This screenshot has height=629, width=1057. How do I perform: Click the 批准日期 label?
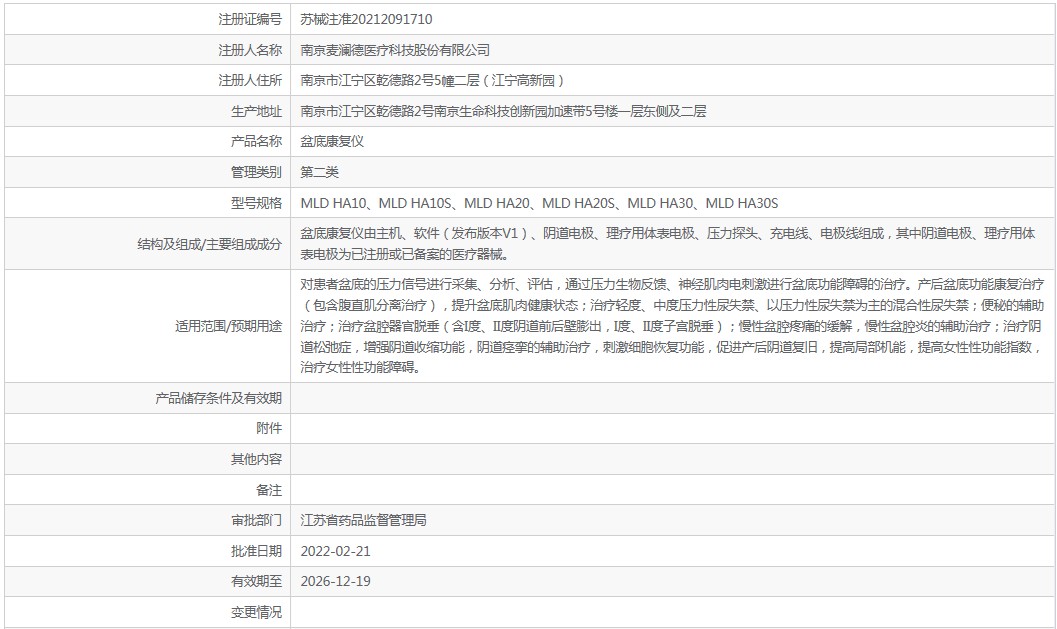(256, 551)
